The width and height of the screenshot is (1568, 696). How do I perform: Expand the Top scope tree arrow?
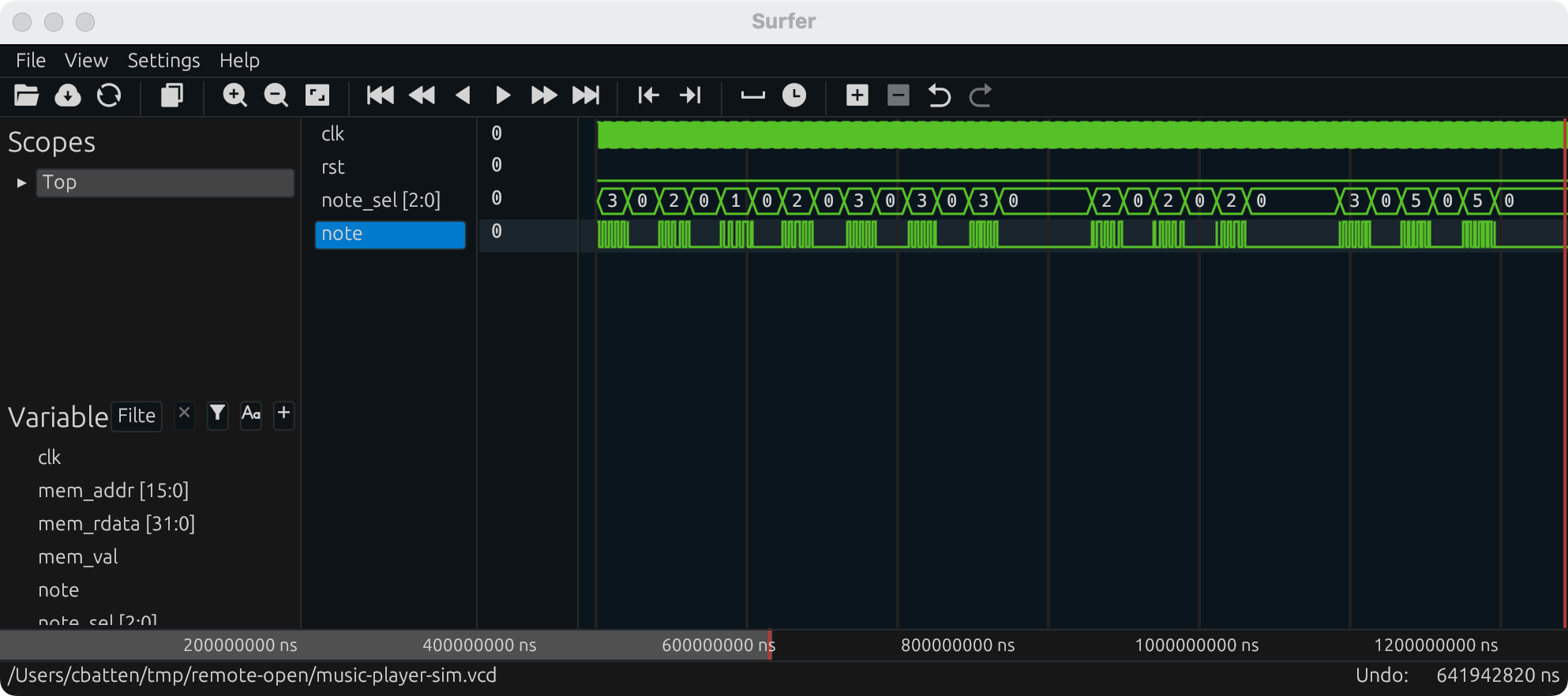click(21, 183)
